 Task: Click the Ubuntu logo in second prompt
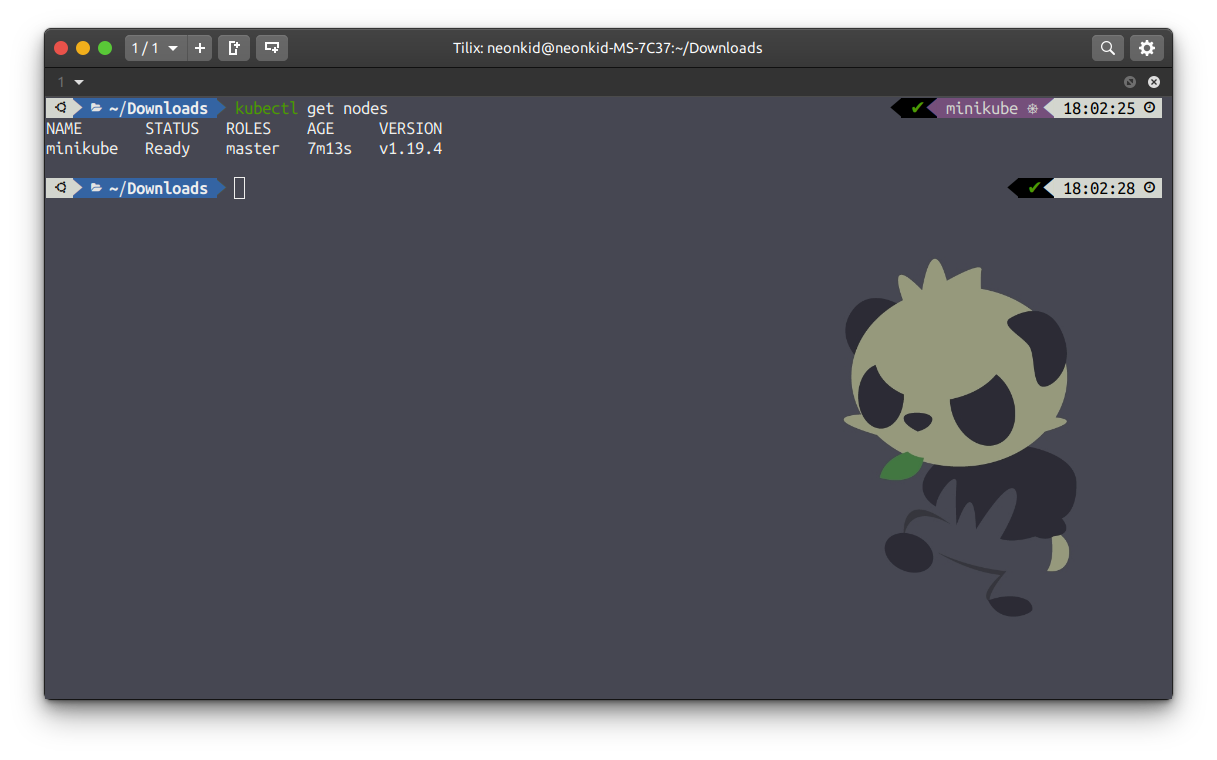pyautogui.click(x=61, y=188)
